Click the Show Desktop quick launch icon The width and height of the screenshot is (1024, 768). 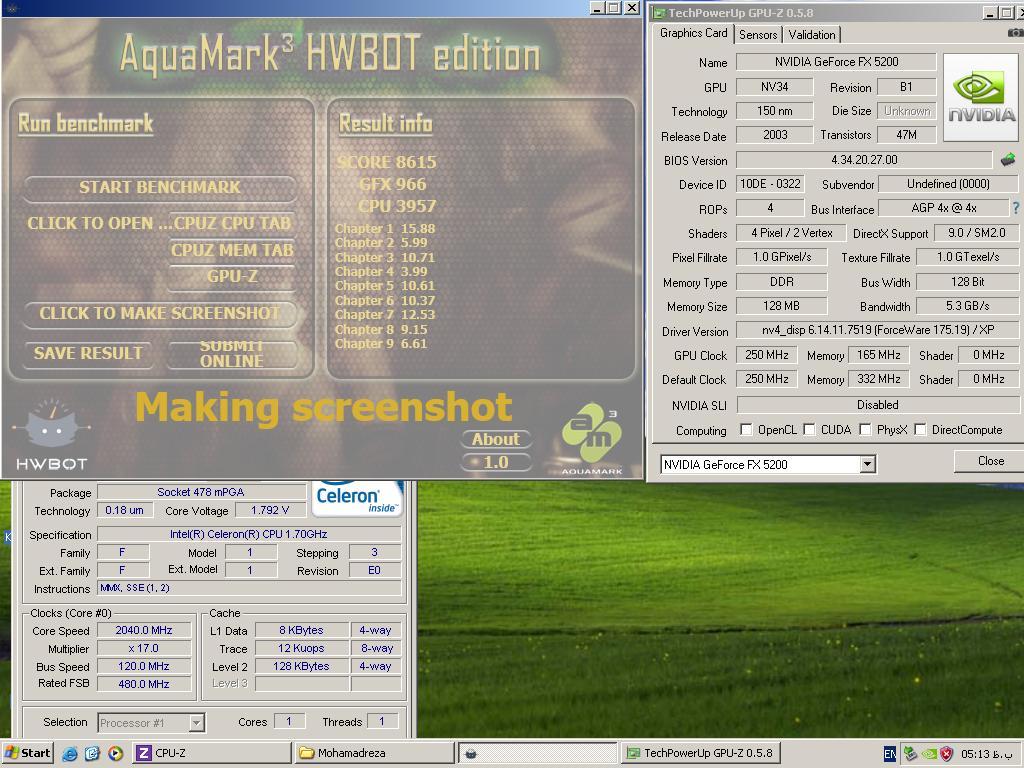(92, 753)
